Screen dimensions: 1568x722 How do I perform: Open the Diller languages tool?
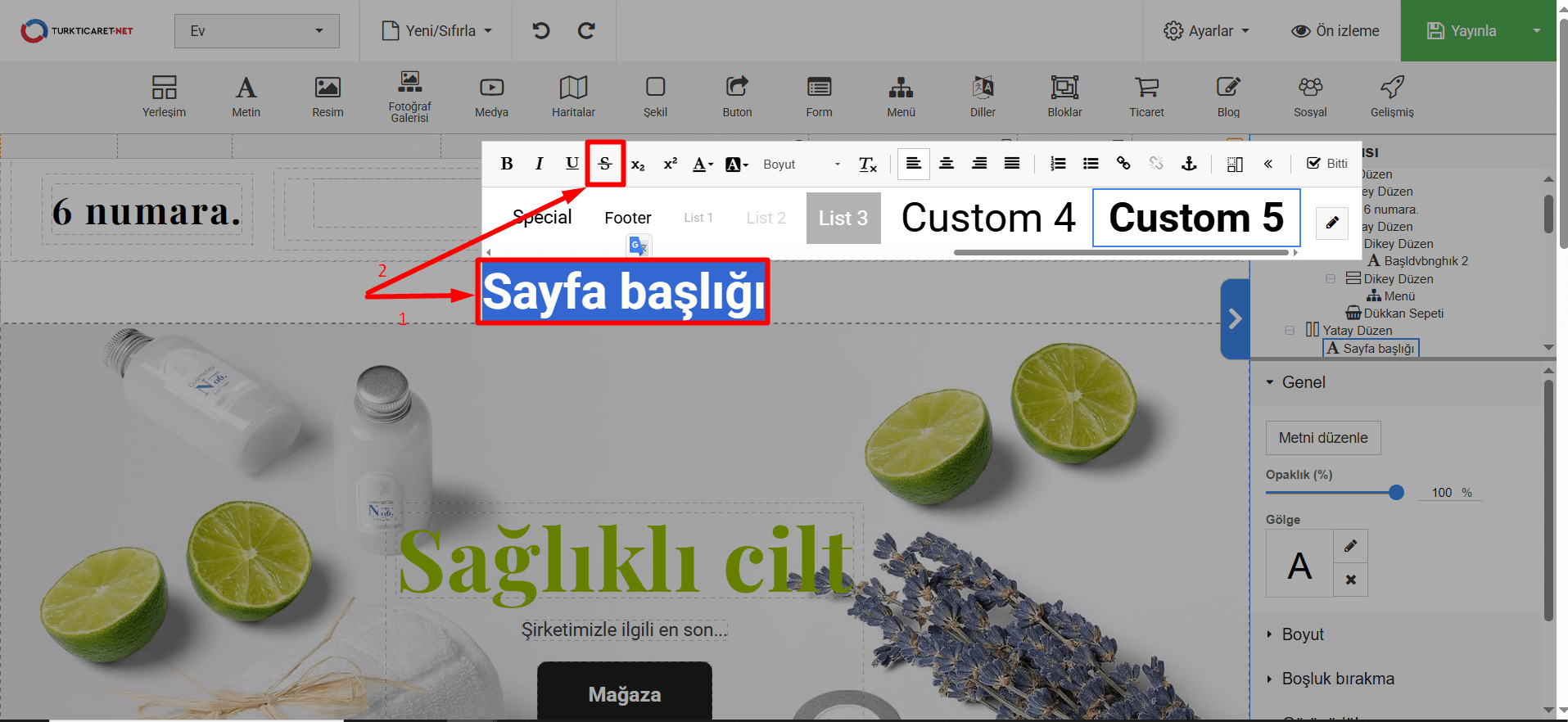click(x=983, y=97)
